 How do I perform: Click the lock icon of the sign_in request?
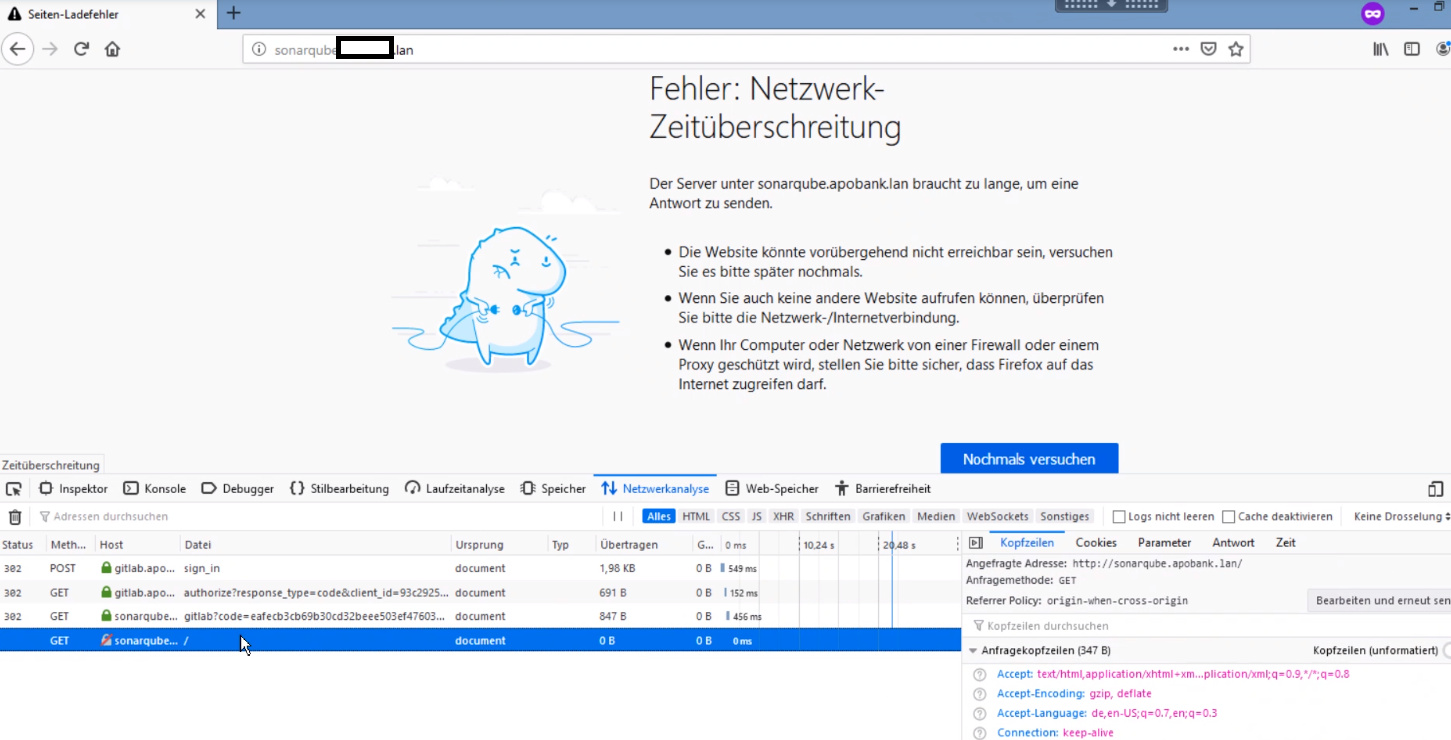[106, 568]
